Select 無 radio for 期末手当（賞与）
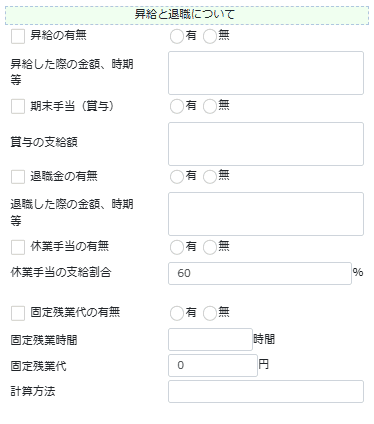The image size is (374, 424). [x=210, y=107]
